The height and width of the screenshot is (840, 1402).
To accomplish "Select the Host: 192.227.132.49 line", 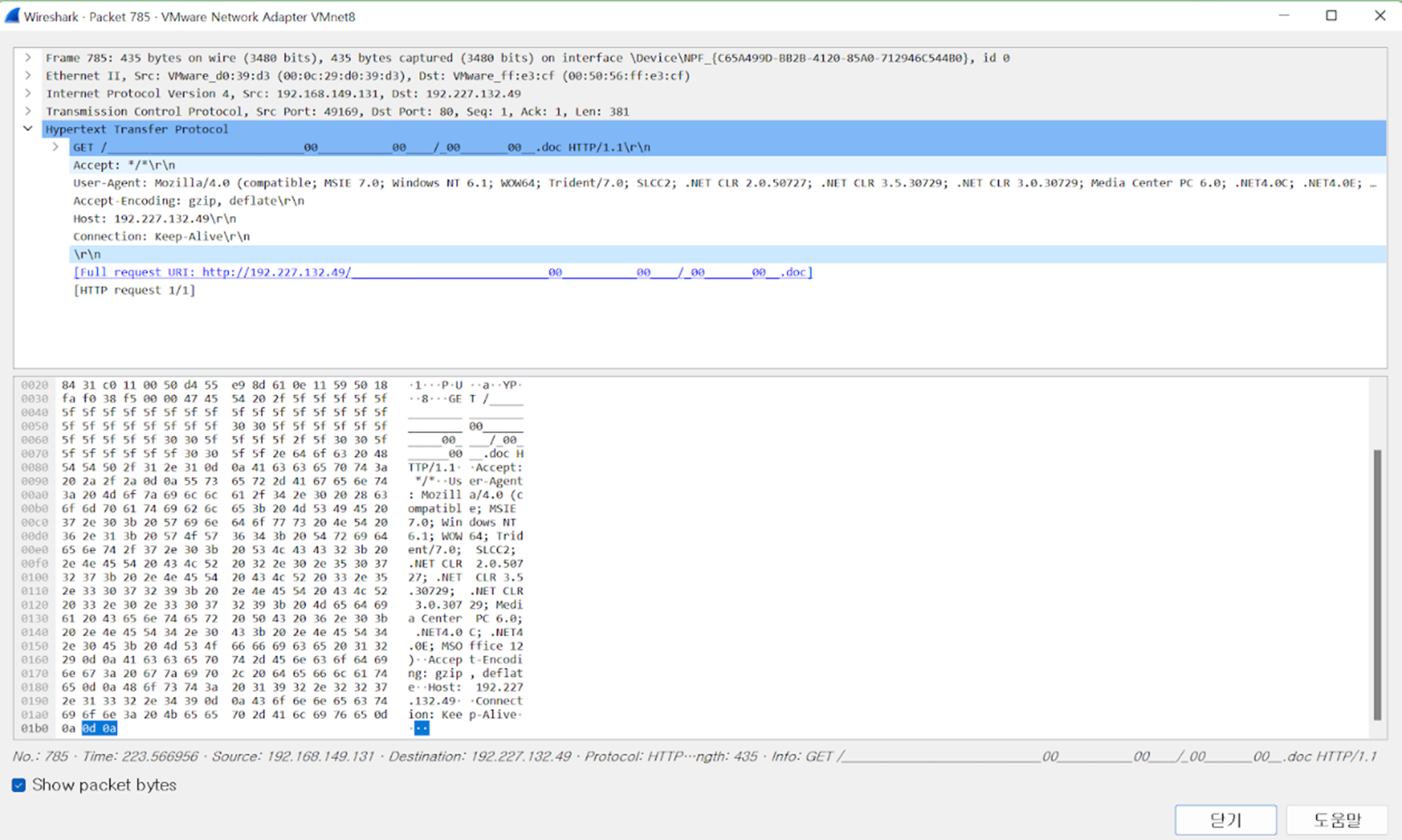I will pos(154,219).
